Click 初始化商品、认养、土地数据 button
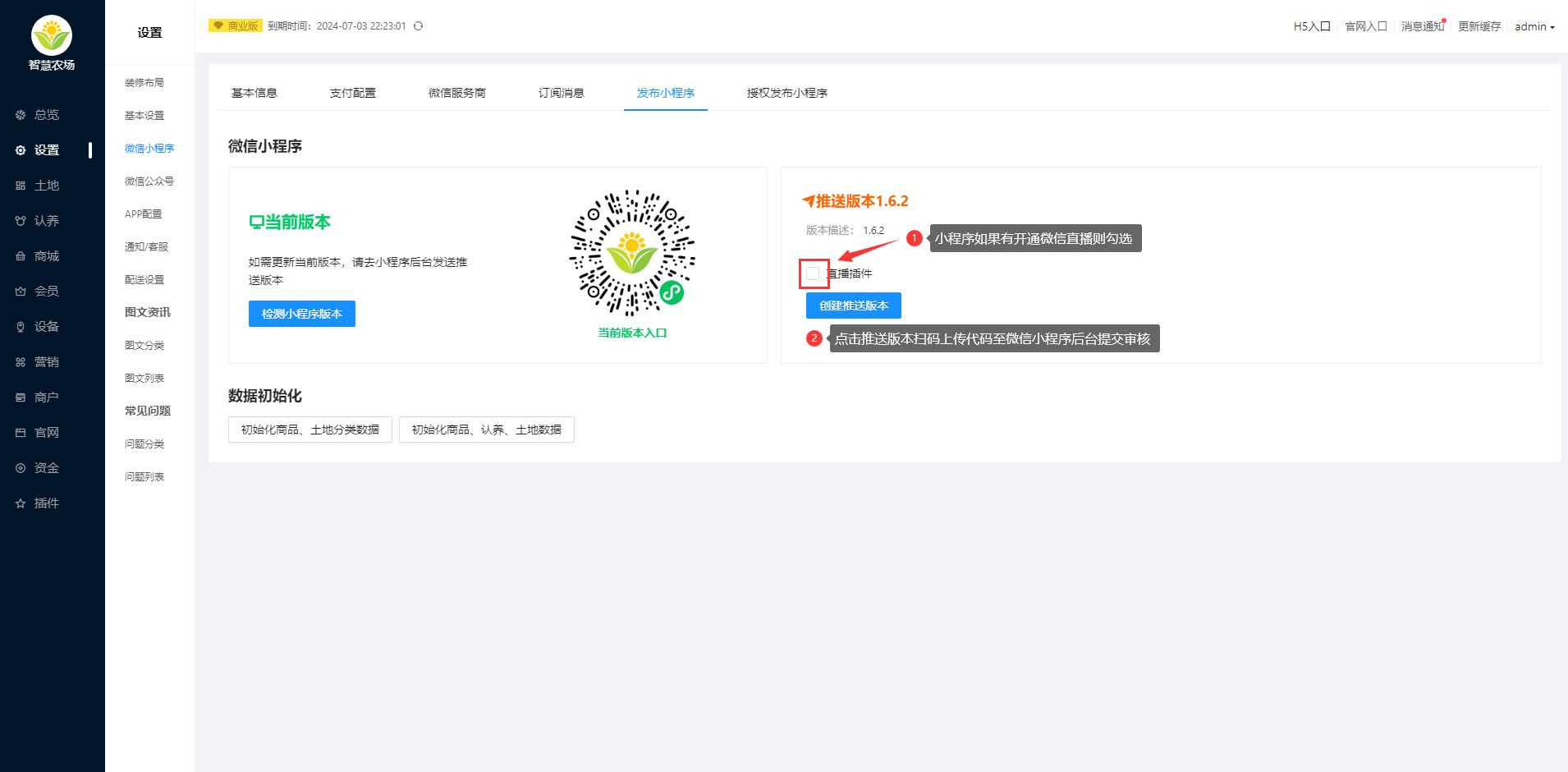Screen dimensions: 1568x772 coord(487,430)
